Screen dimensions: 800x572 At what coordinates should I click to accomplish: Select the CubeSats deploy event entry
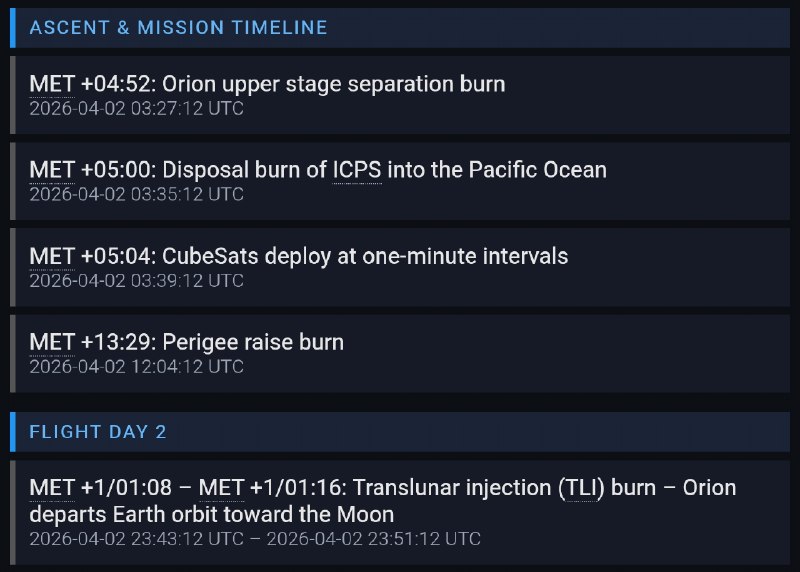point(400,267)
